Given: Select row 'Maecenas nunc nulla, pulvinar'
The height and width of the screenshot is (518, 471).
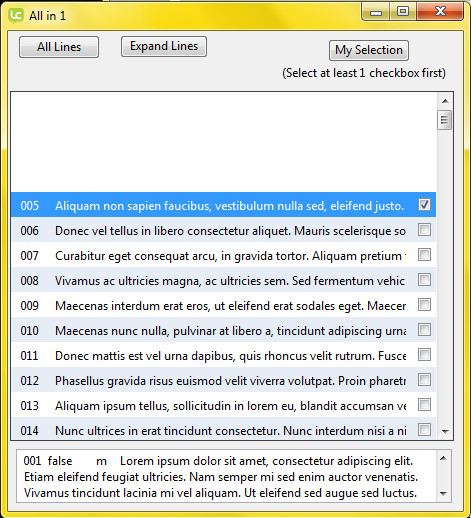Looking at the screenshot, I should click(x=224, y=330).
